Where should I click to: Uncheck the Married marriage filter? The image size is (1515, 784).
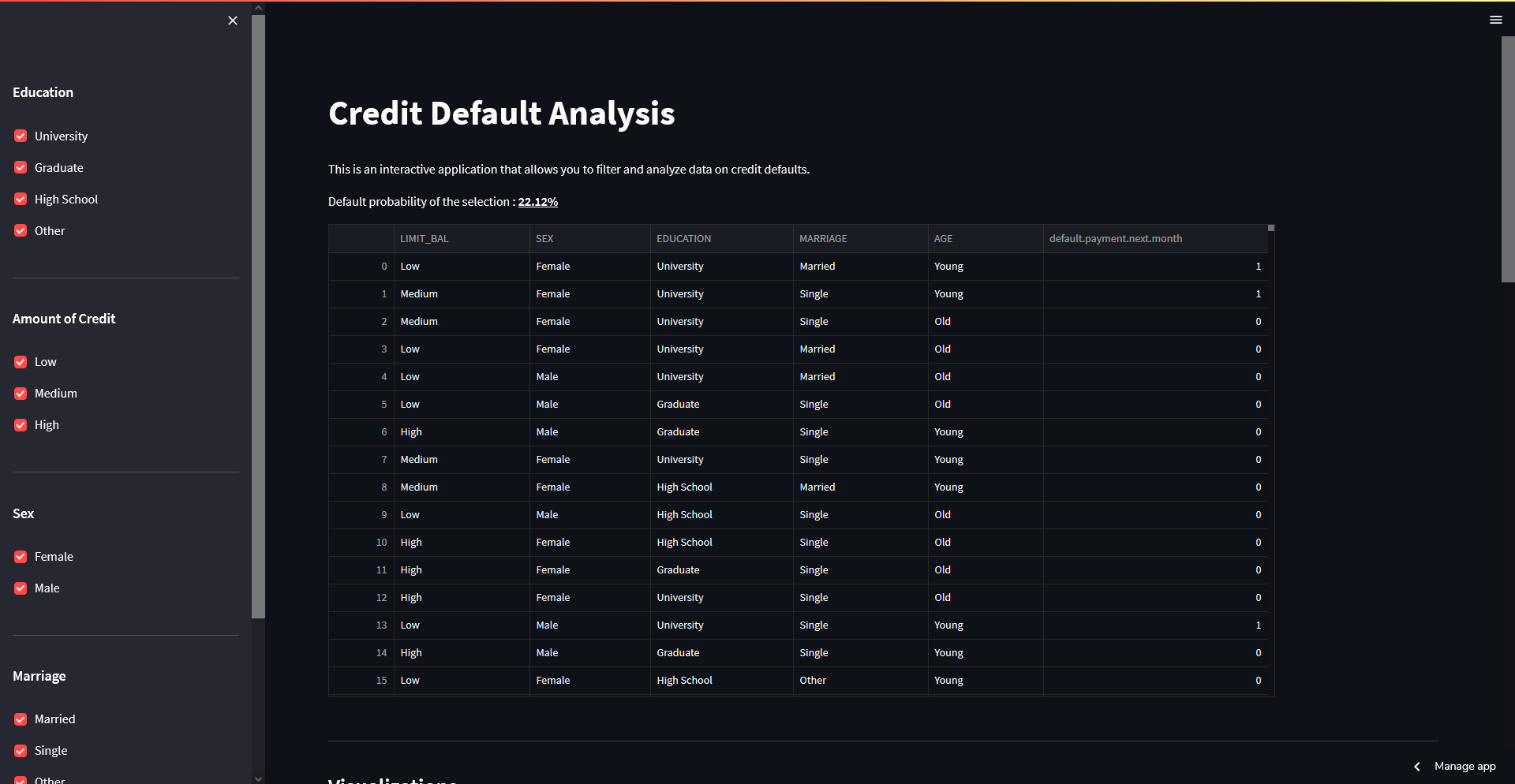point(20,719)
